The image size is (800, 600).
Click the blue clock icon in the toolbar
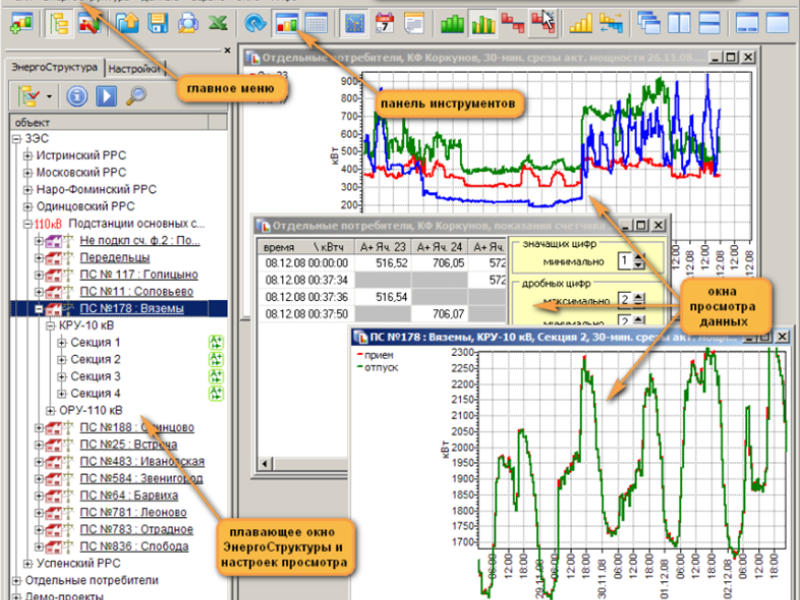pos(355,23)
